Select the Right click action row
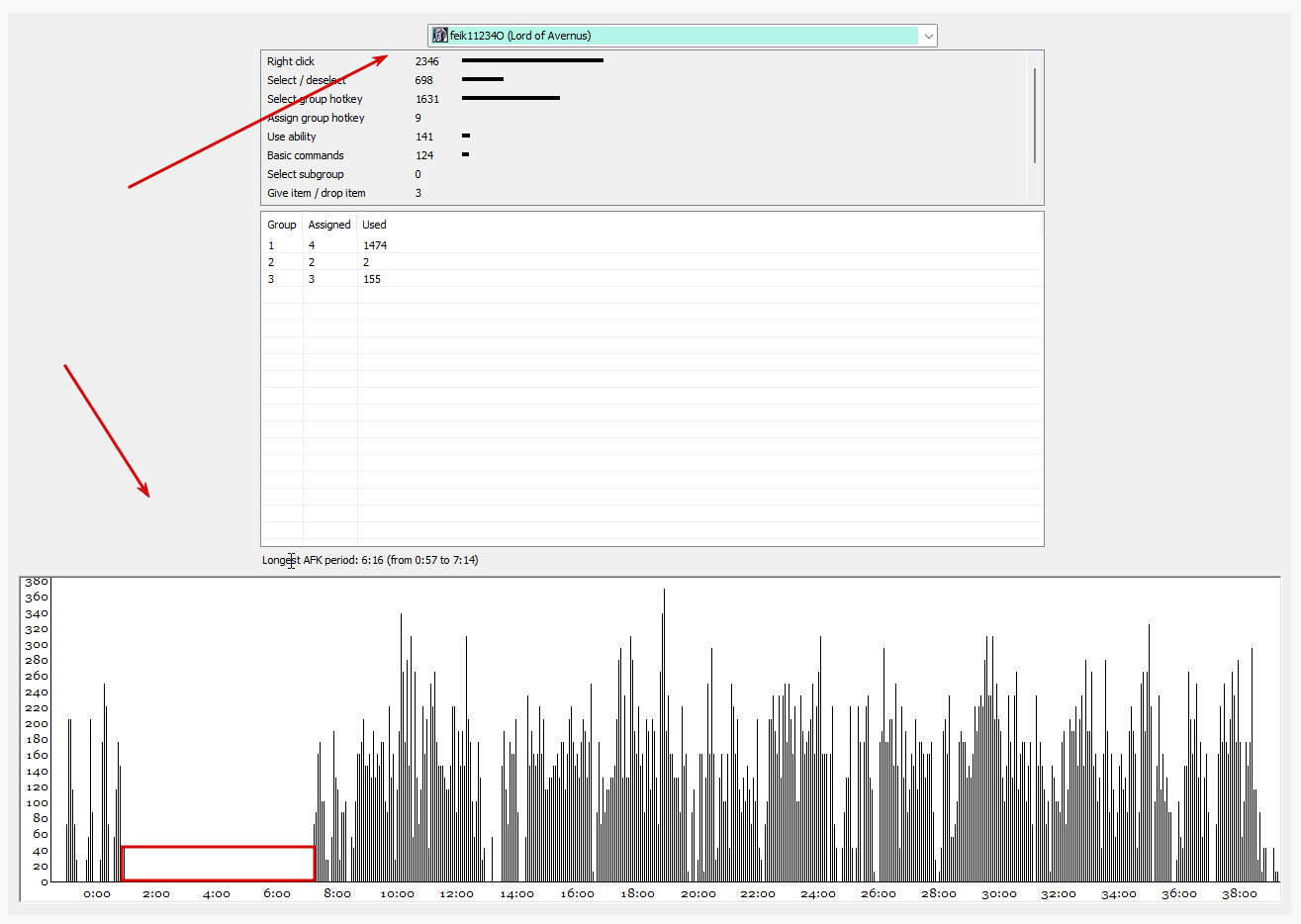 tap(643, 61)
